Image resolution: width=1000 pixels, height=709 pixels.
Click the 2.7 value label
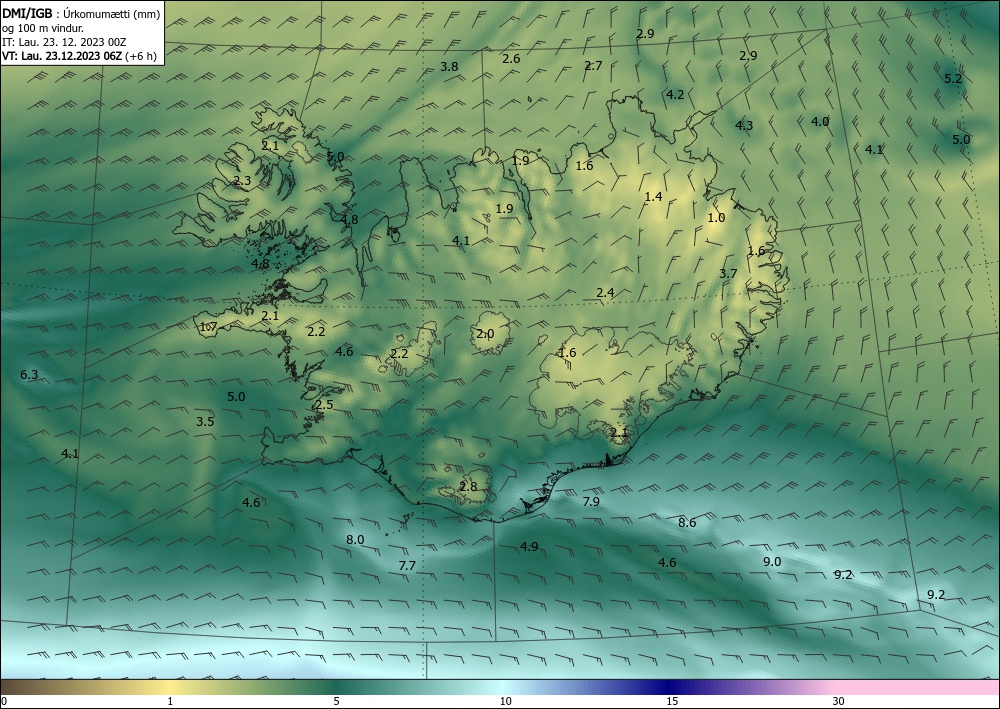point(593,66)
